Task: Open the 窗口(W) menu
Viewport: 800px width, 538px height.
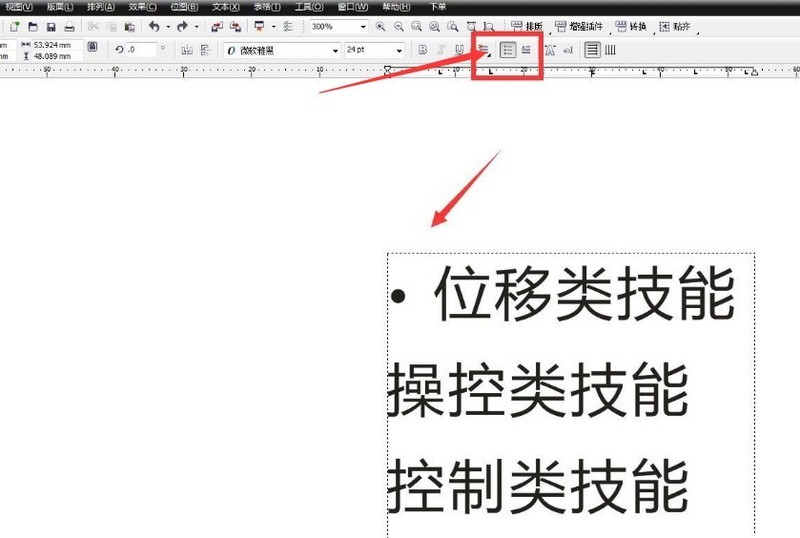Action: pos(353,7)
